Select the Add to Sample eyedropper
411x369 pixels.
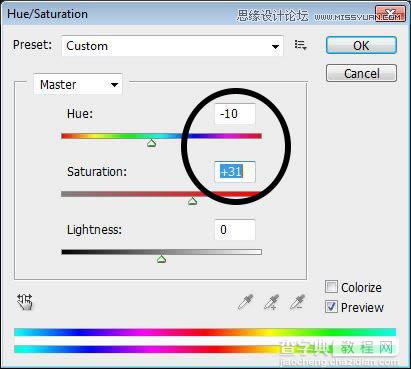point(272,302)
